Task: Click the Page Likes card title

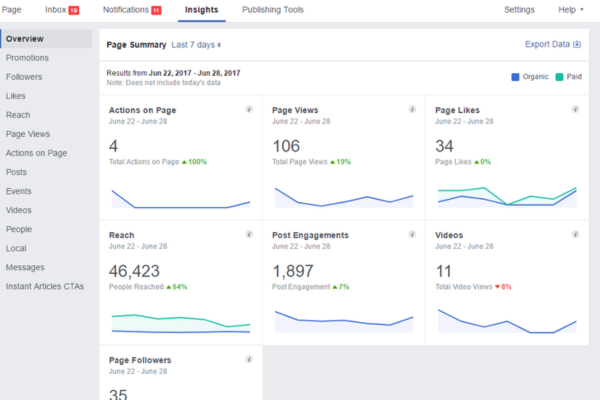Action: 457,110
